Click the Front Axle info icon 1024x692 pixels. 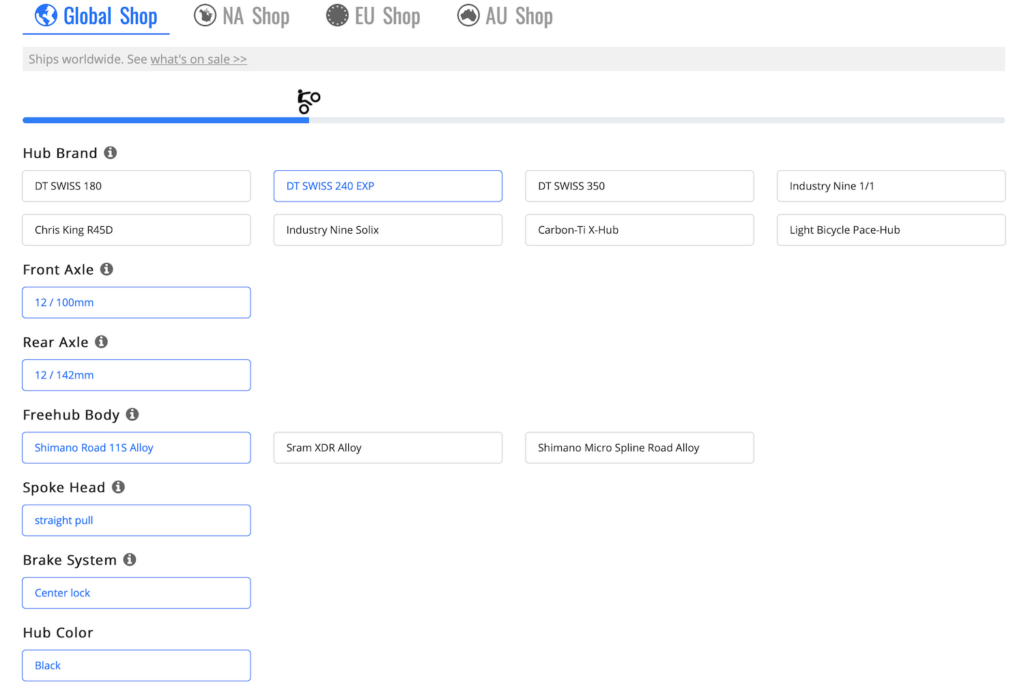pos(107,269)
